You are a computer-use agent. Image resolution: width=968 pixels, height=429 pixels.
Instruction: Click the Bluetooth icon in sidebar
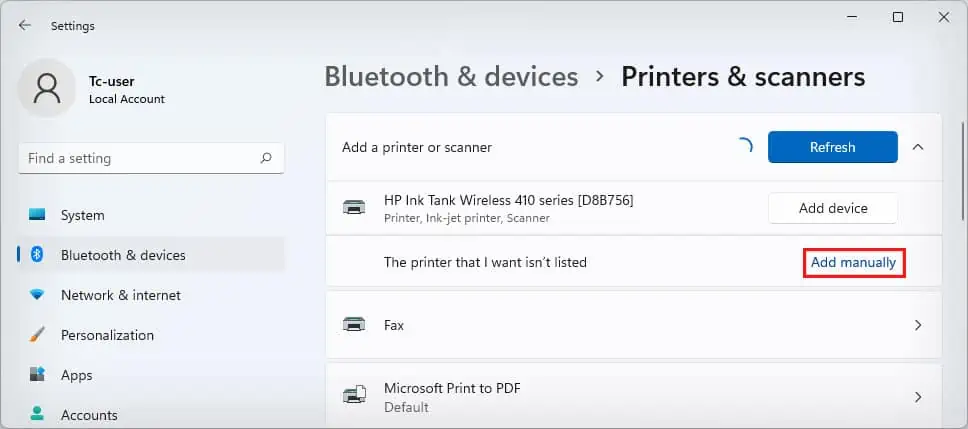pos(38,255)
